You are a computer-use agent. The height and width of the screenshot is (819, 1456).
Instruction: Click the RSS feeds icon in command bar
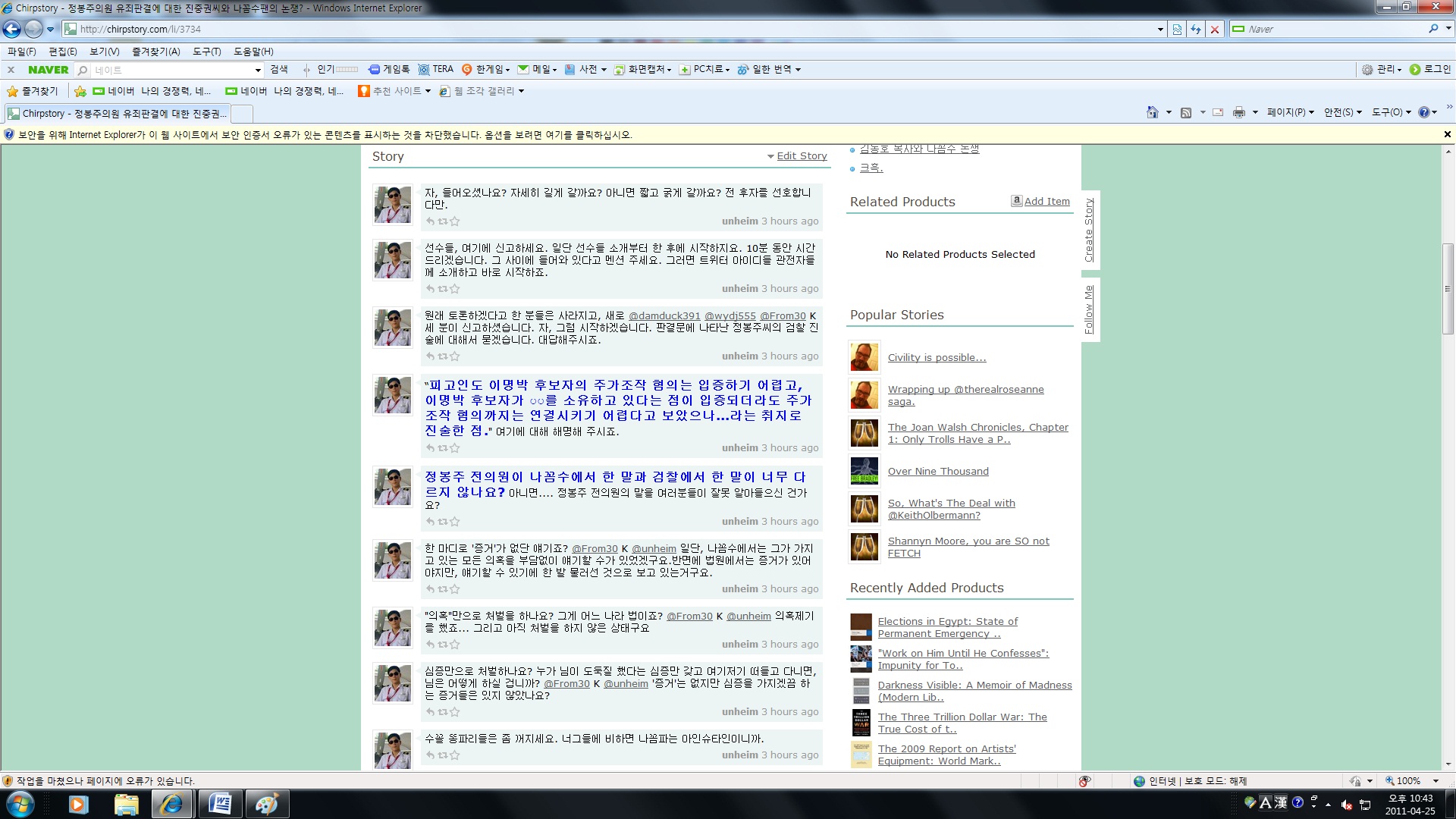(1186, 112)
